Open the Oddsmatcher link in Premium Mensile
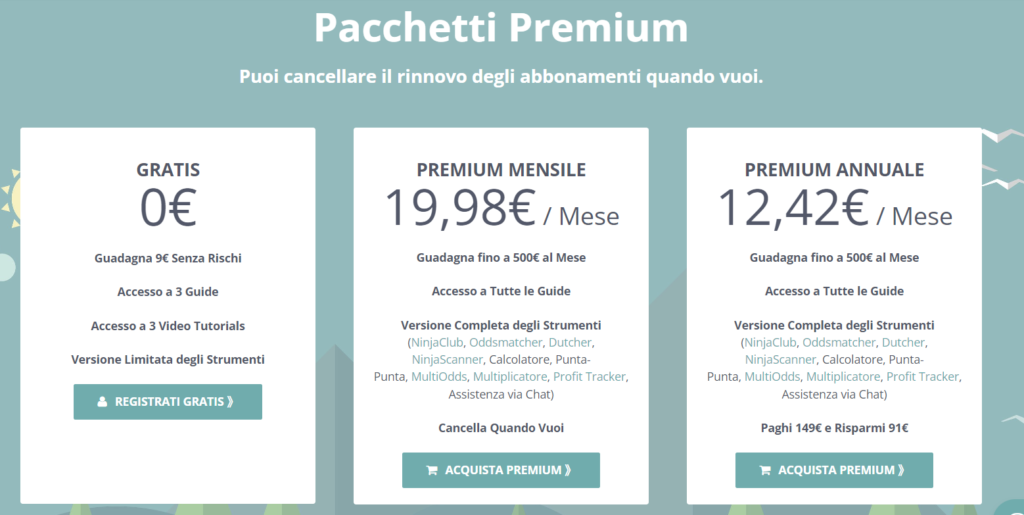Image resolution: width=1024 pixels, height=515 pixels. pos(505,342)
